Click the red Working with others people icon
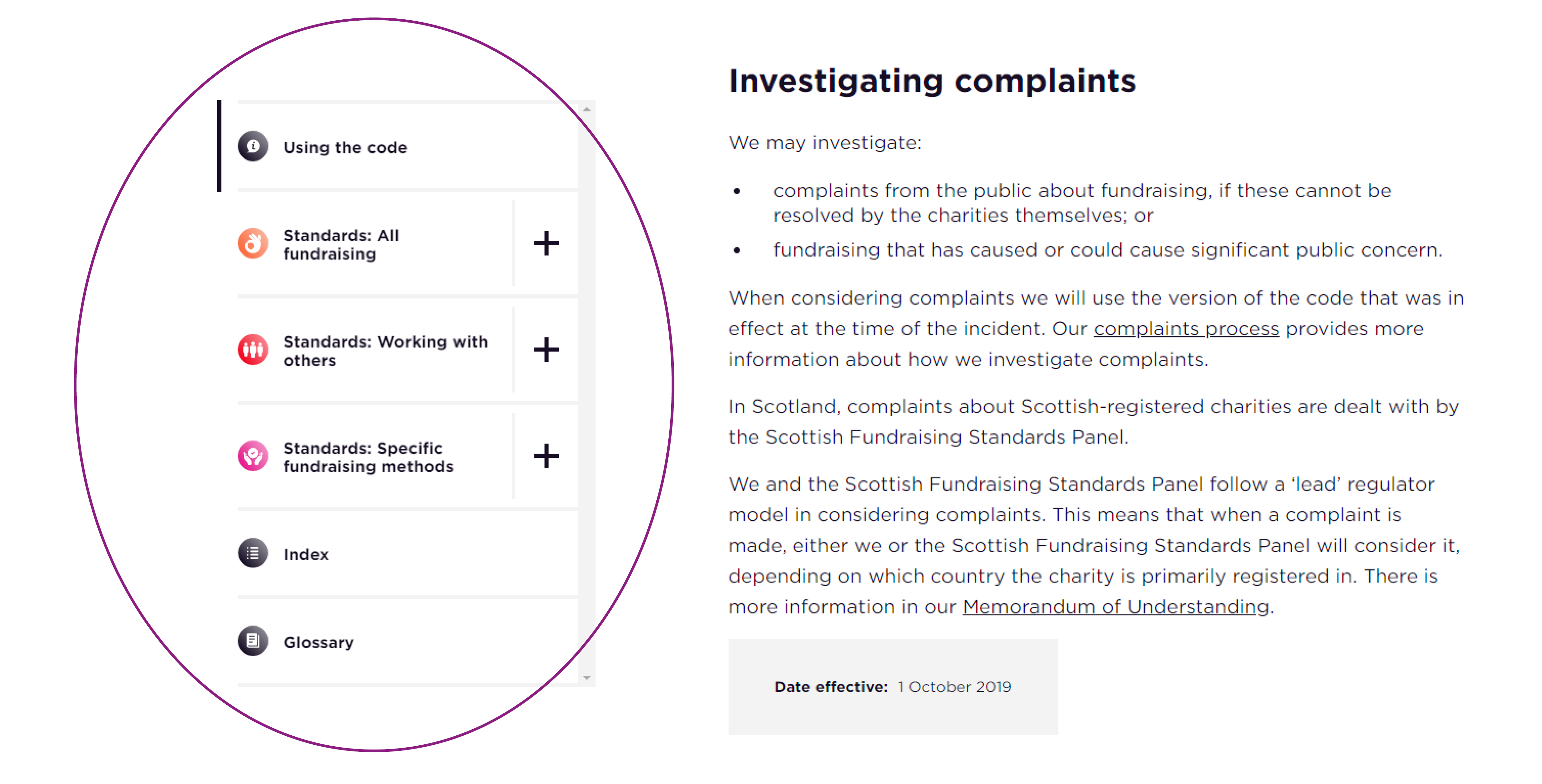 [253, 350]
